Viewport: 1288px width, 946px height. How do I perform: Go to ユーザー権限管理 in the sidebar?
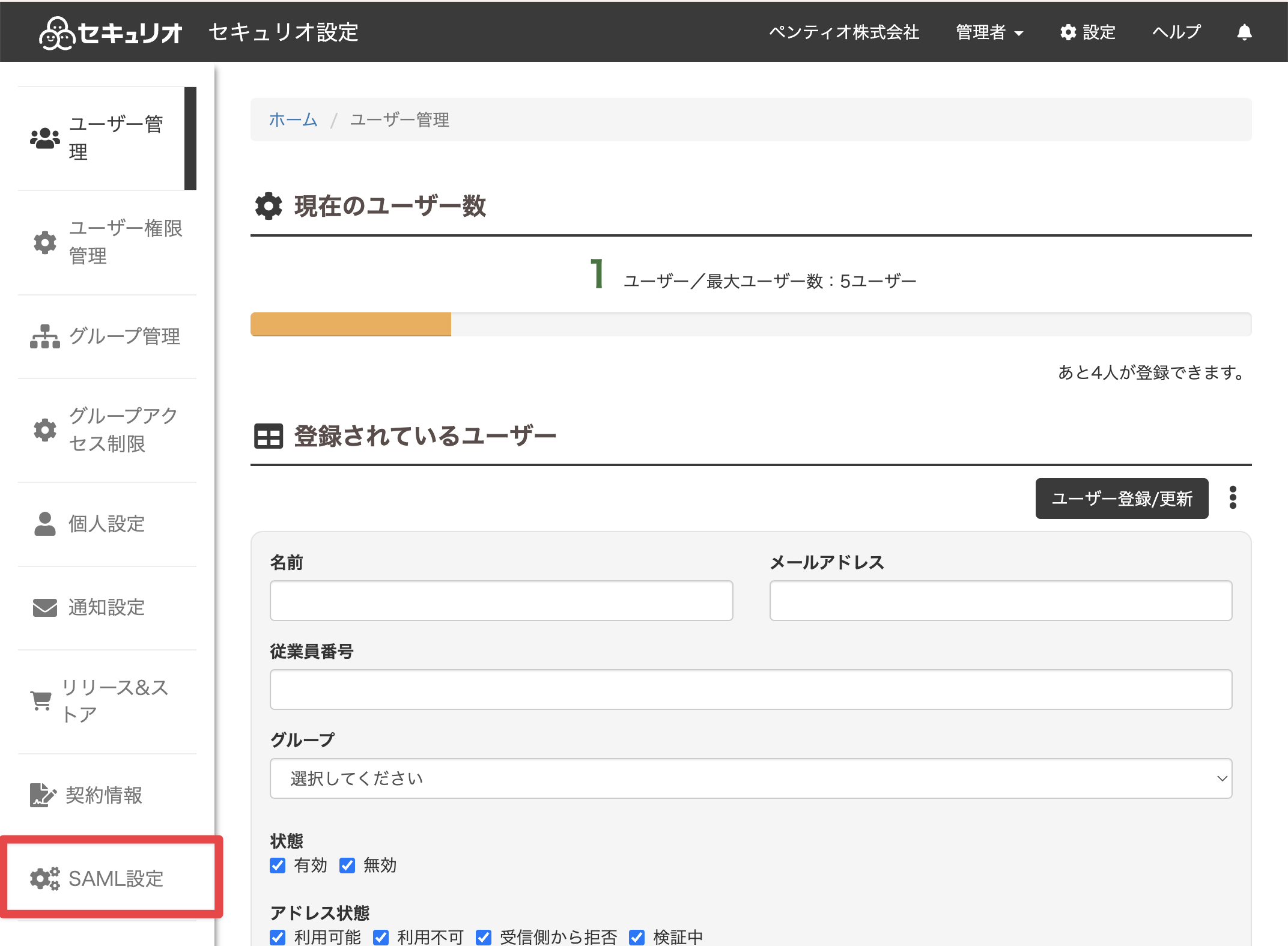[107, 242]
